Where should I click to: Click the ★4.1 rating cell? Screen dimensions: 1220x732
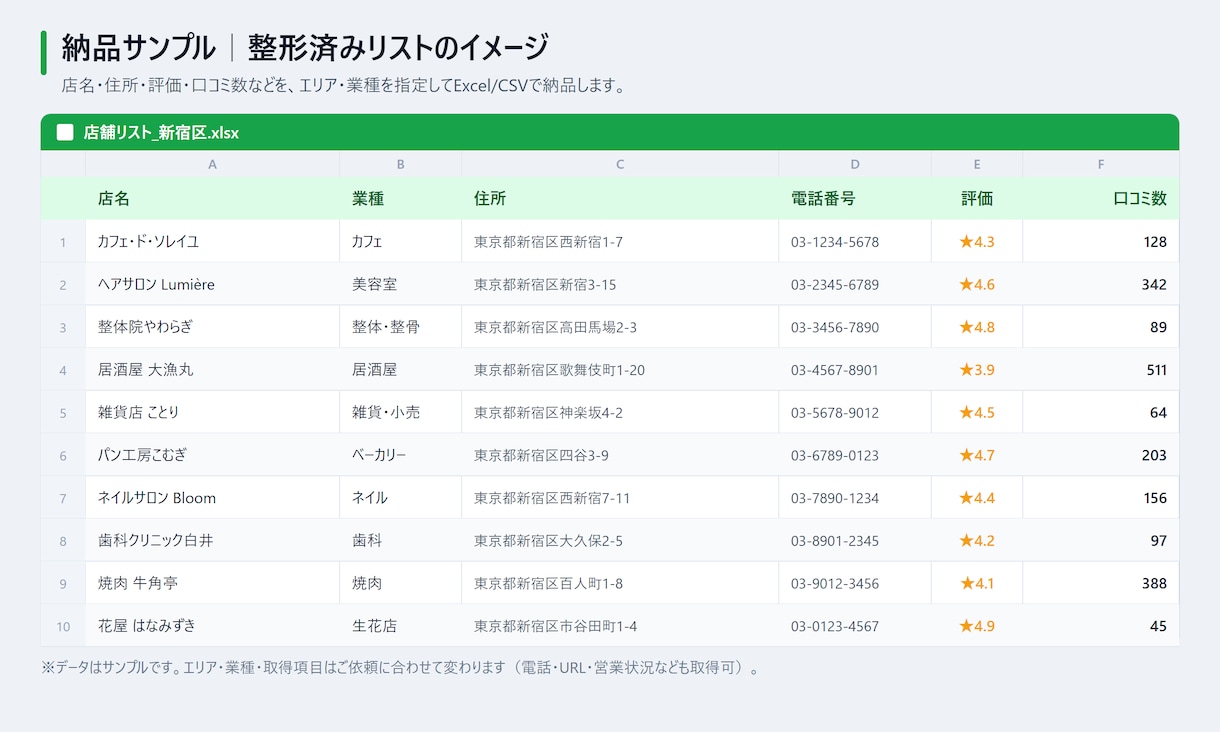977,583
